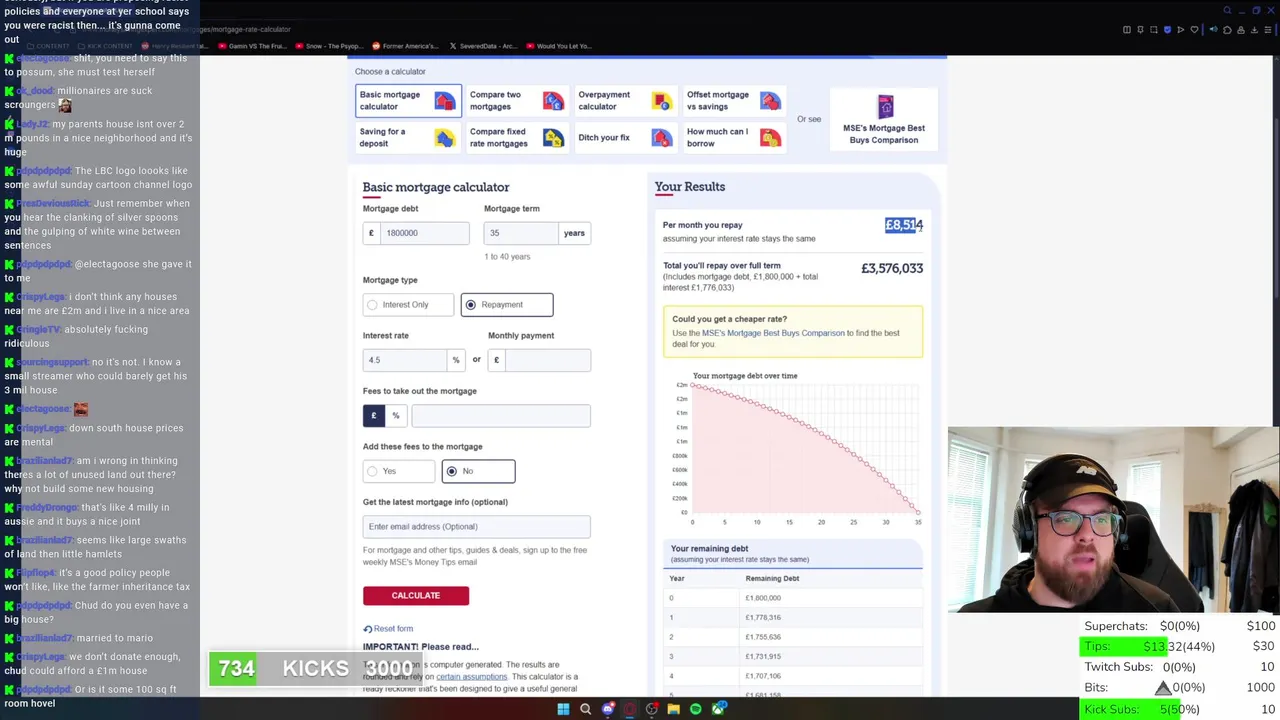Open the Basic mortgage calculator tile
The image size is (1280, 720).
click(x=408, y=101)
